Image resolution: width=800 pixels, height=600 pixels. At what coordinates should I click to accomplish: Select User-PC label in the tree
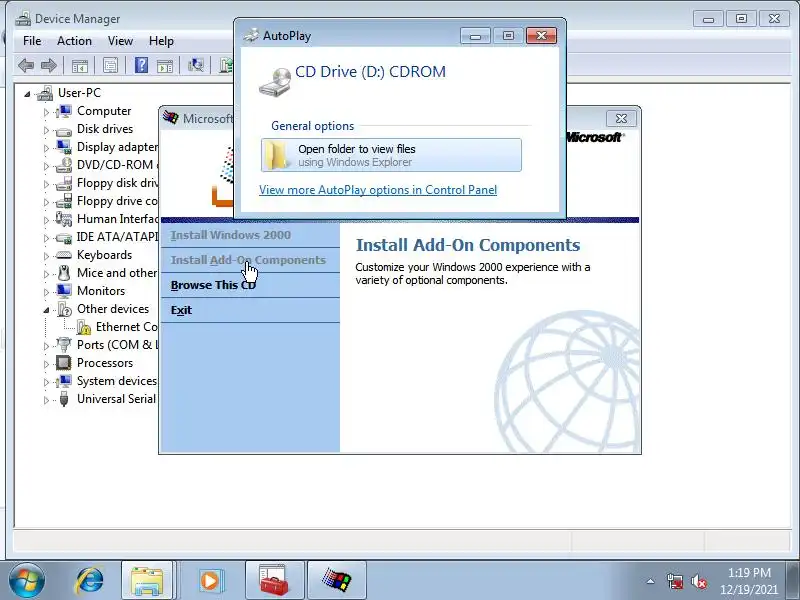point(80,93)
